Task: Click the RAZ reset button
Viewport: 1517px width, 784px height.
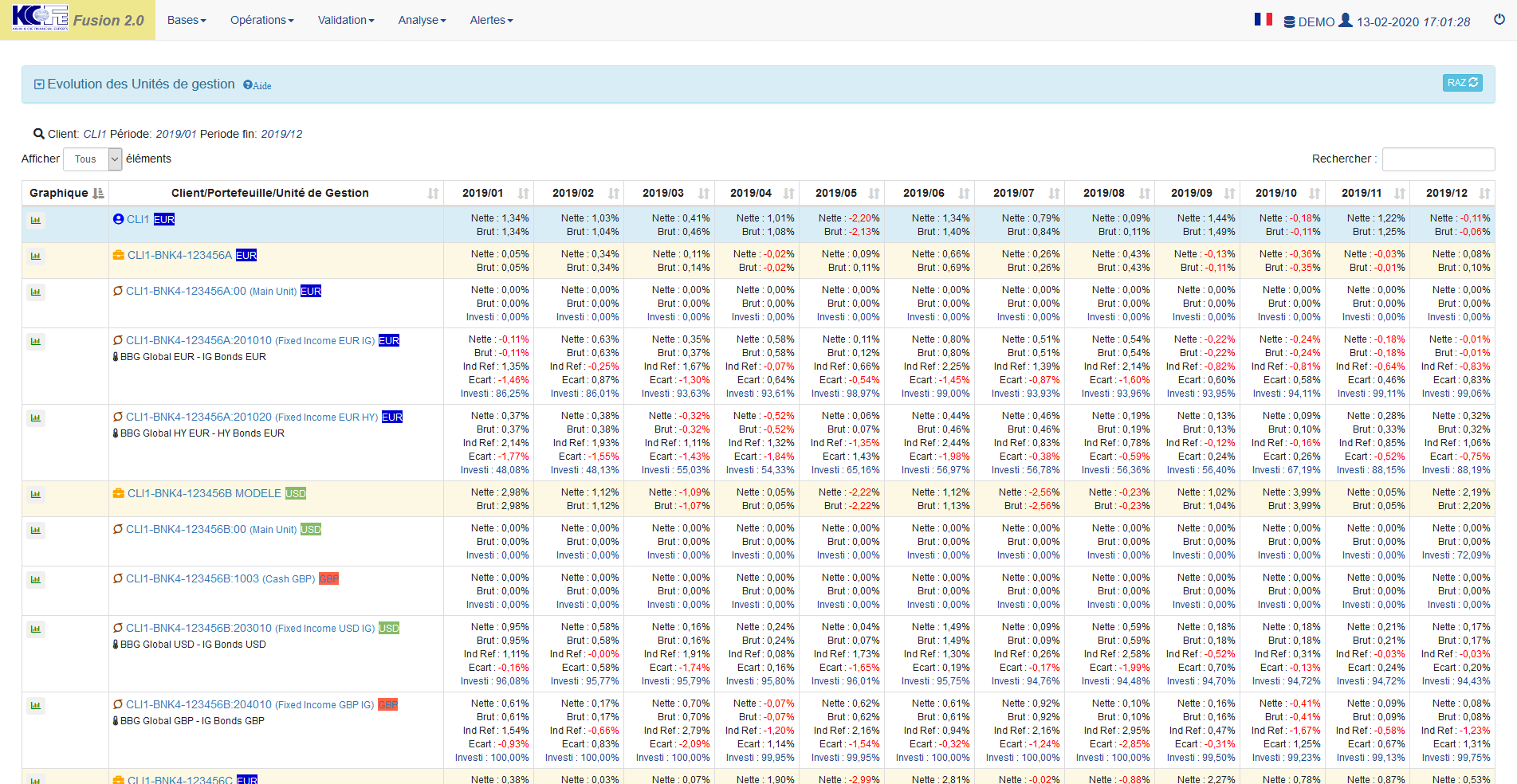Action: pos(1462,83)
